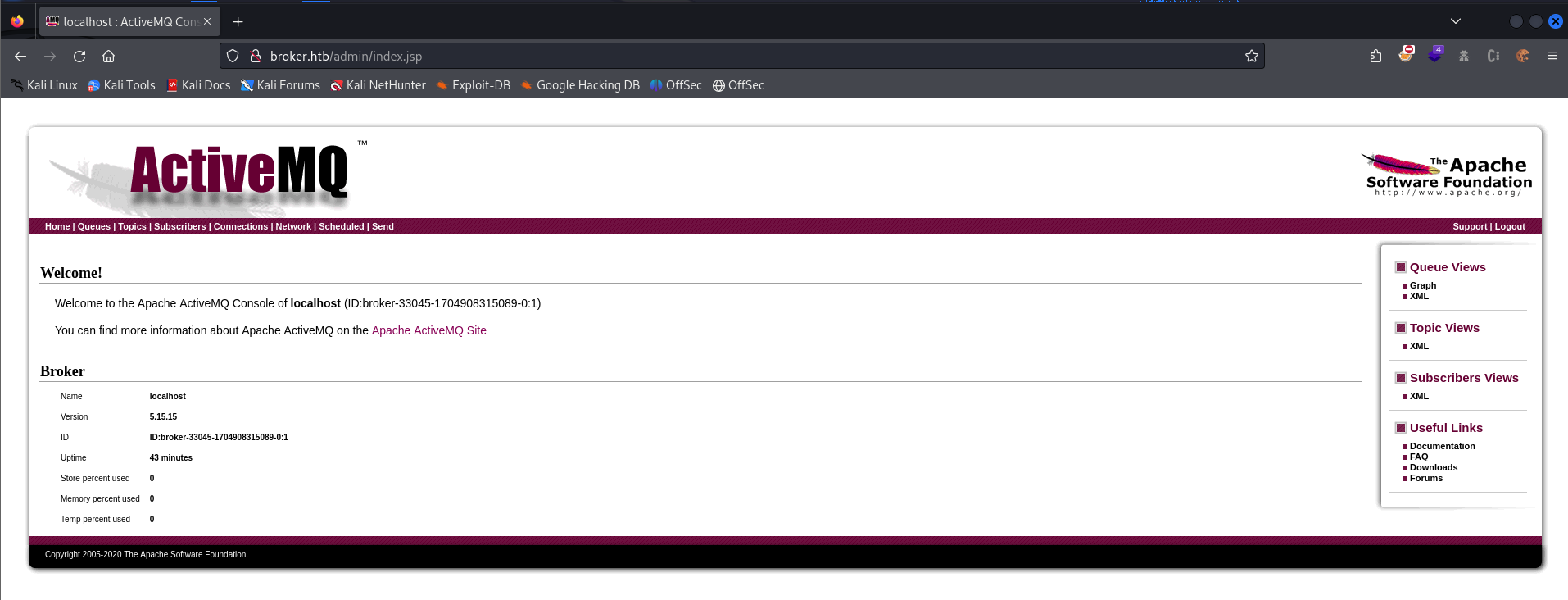Viewport: 1568px width, 600px height.
Task: Click the Firefox logo icon
Action: pyautogui.click(x=17, y=21)
